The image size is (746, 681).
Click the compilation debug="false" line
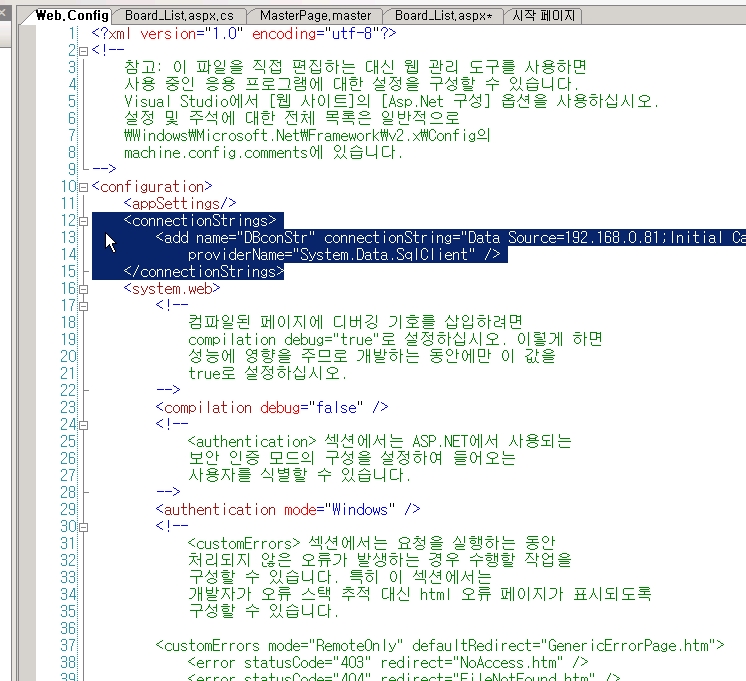pyautogui.click(x=272, y=408)
